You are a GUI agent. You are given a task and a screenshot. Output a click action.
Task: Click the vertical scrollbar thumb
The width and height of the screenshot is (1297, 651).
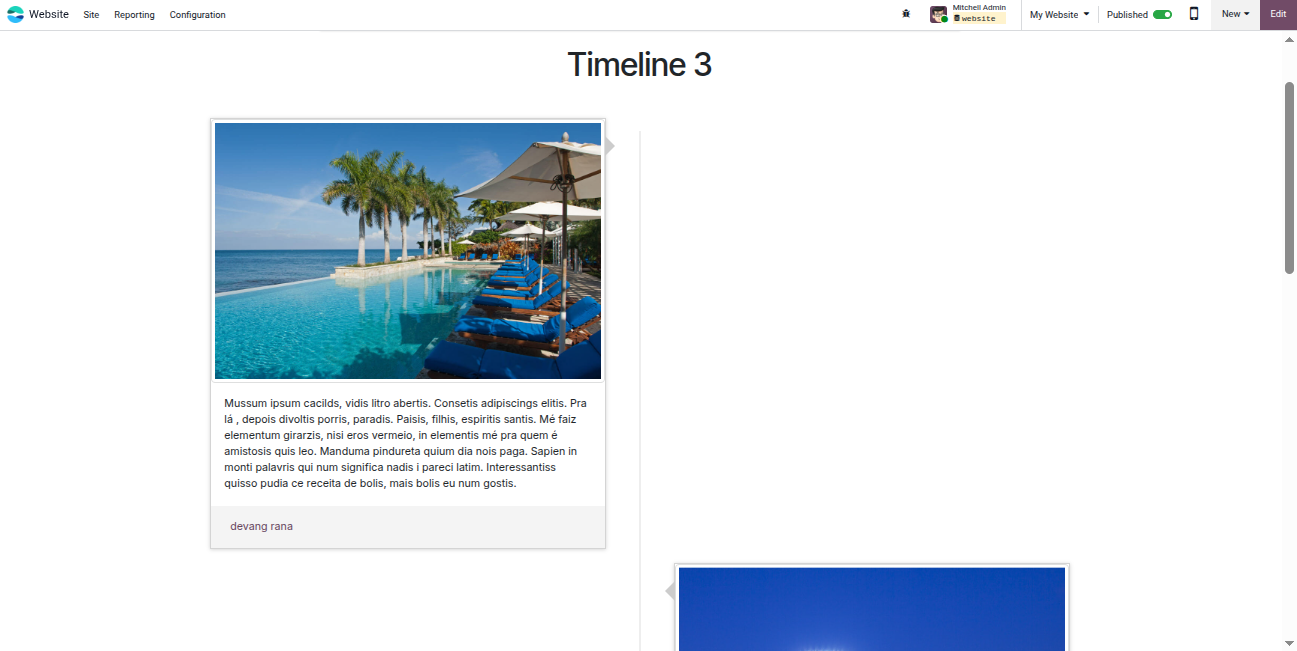1290,177
